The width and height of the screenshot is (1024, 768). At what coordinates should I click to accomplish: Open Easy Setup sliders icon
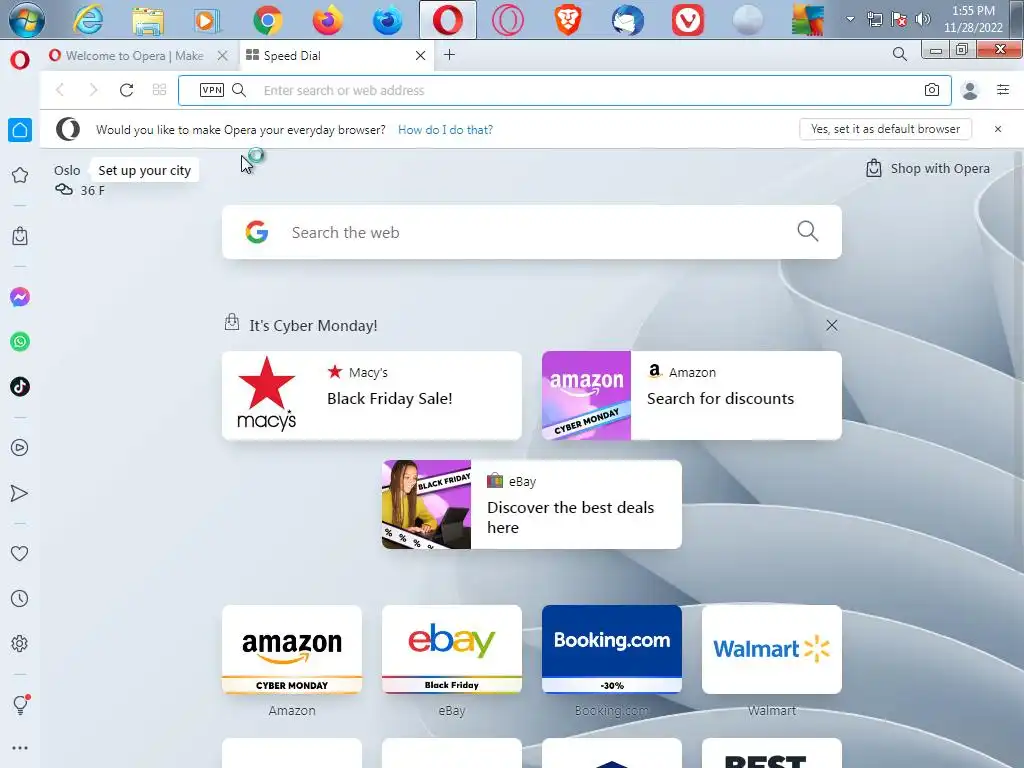click(x=1003, y=90)
